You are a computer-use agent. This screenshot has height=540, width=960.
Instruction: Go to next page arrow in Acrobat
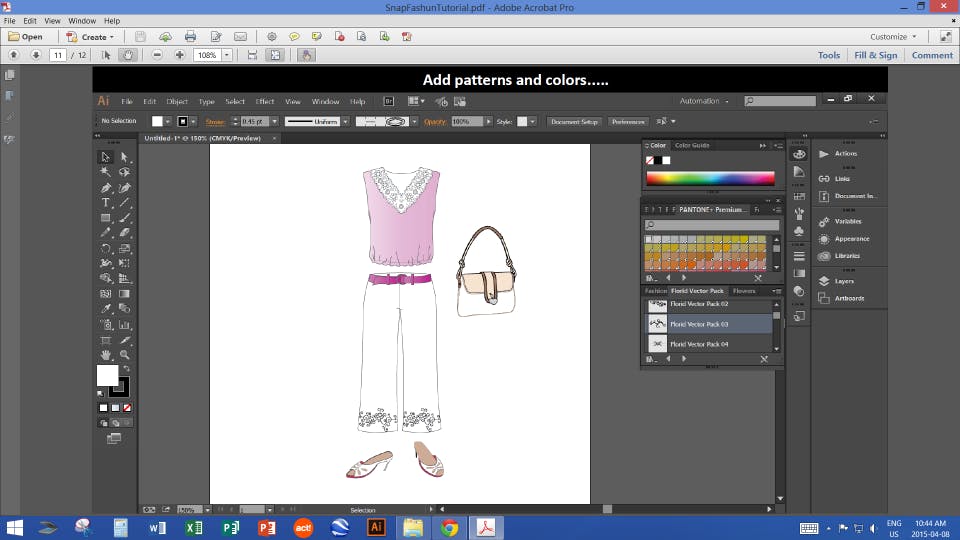pos(36,55)
